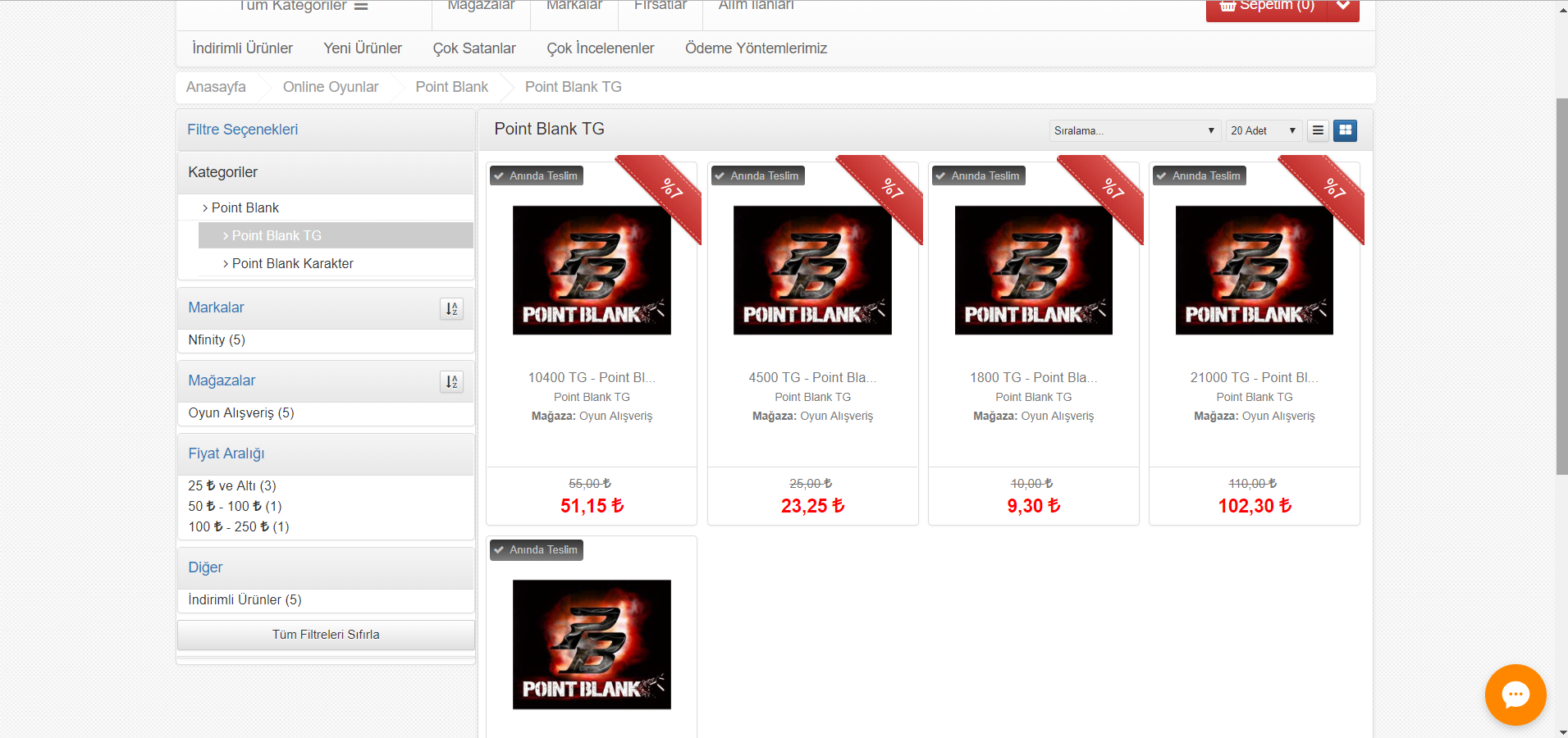The height and width of the screenshot is (738, 1568).
Task: Open 21000 TG product thumbnail
Action: click(1255, 270)
